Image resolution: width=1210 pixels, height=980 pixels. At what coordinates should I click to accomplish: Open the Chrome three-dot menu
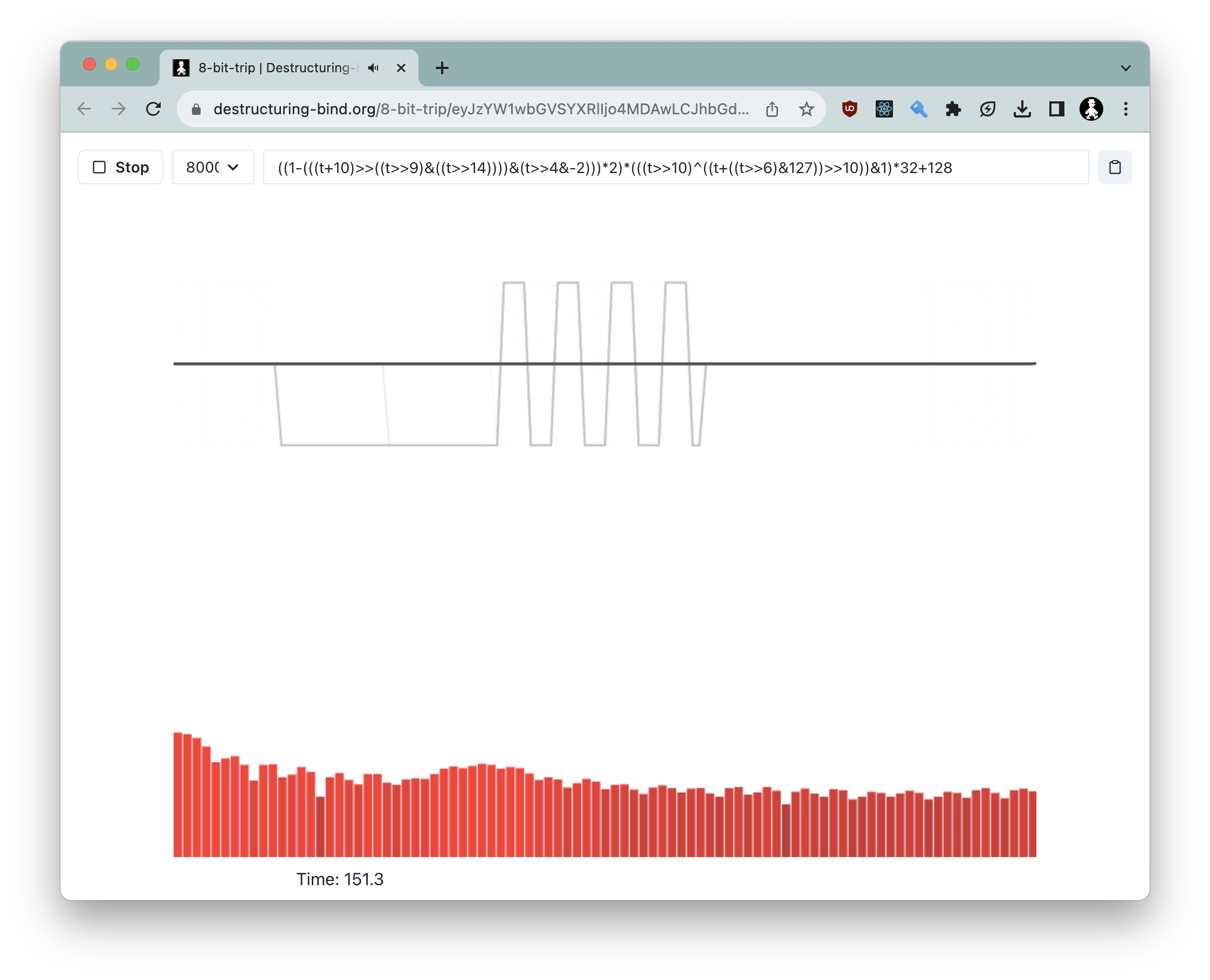1125,109
